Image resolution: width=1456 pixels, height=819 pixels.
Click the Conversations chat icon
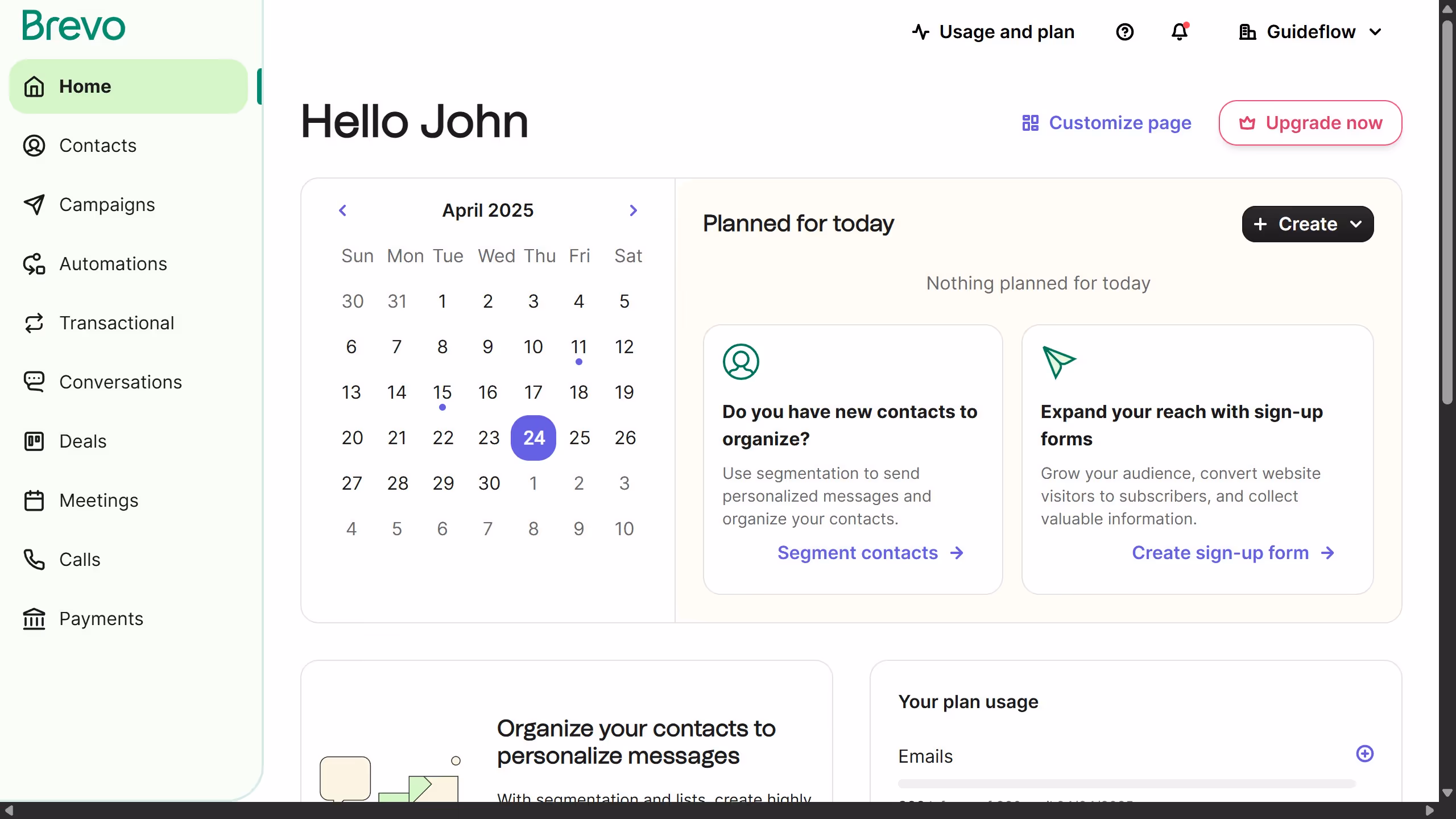34,382
